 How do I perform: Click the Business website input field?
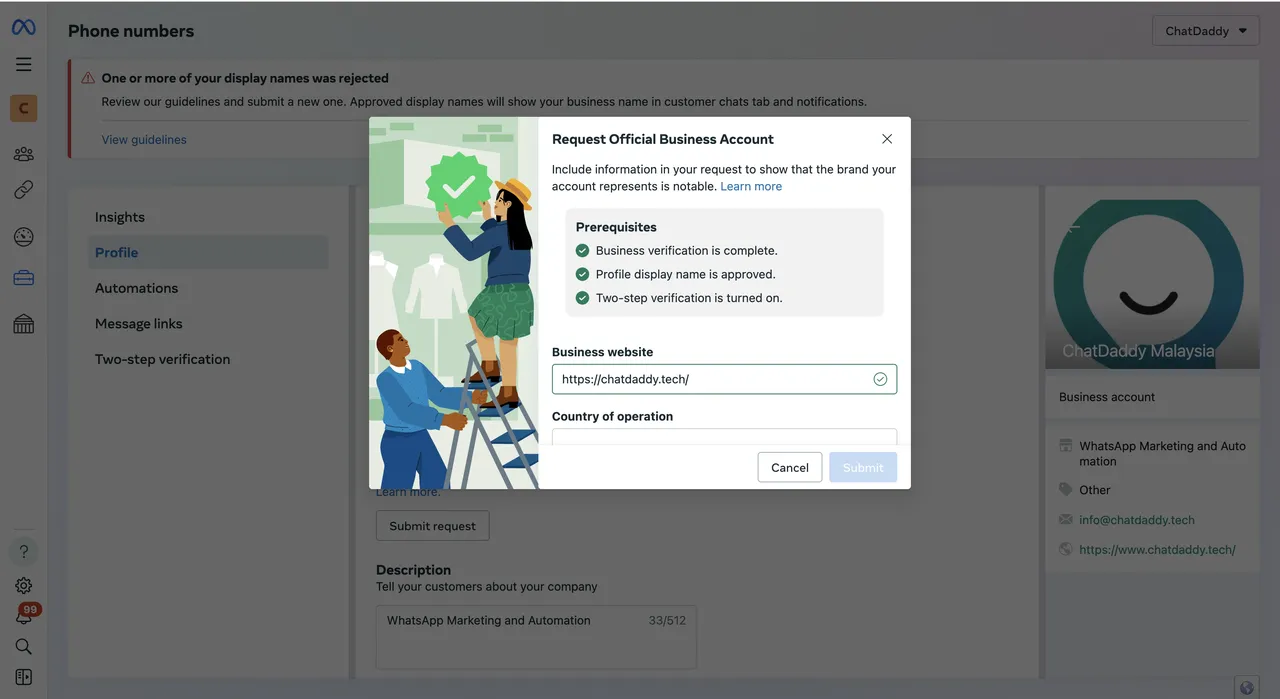[710, 379]
